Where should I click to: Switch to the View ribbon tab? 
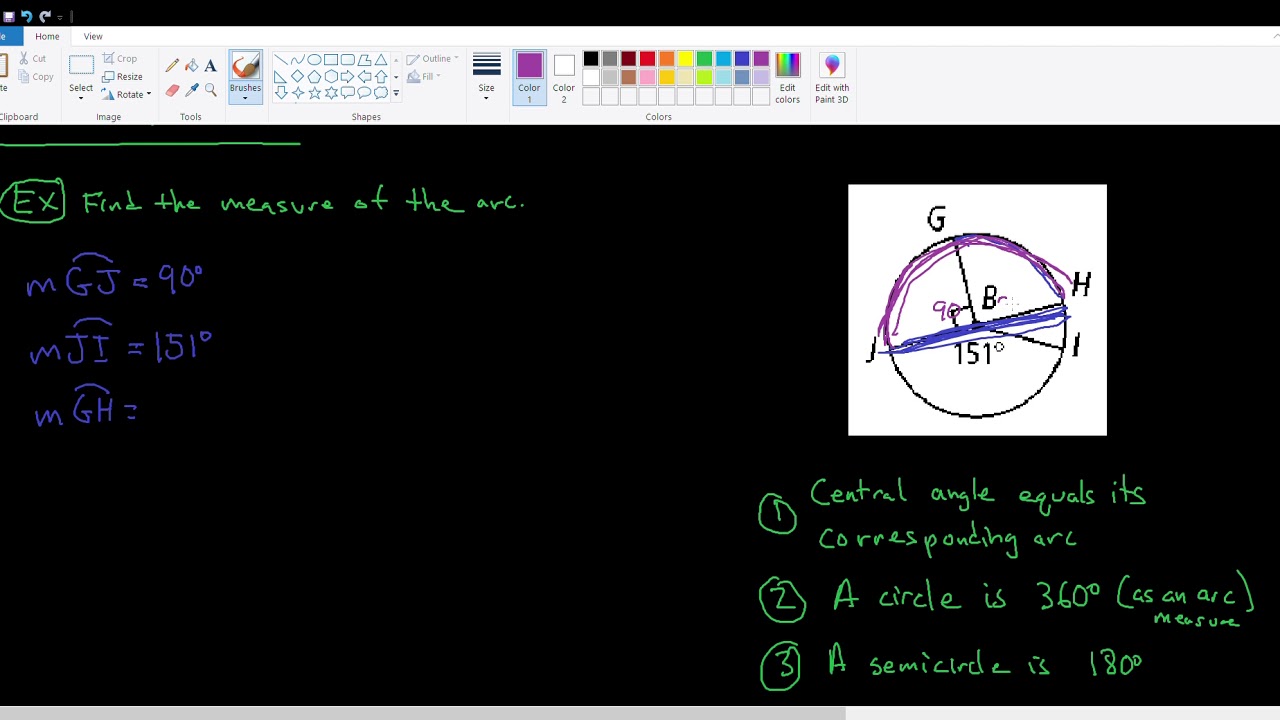[x=93, y=36]
